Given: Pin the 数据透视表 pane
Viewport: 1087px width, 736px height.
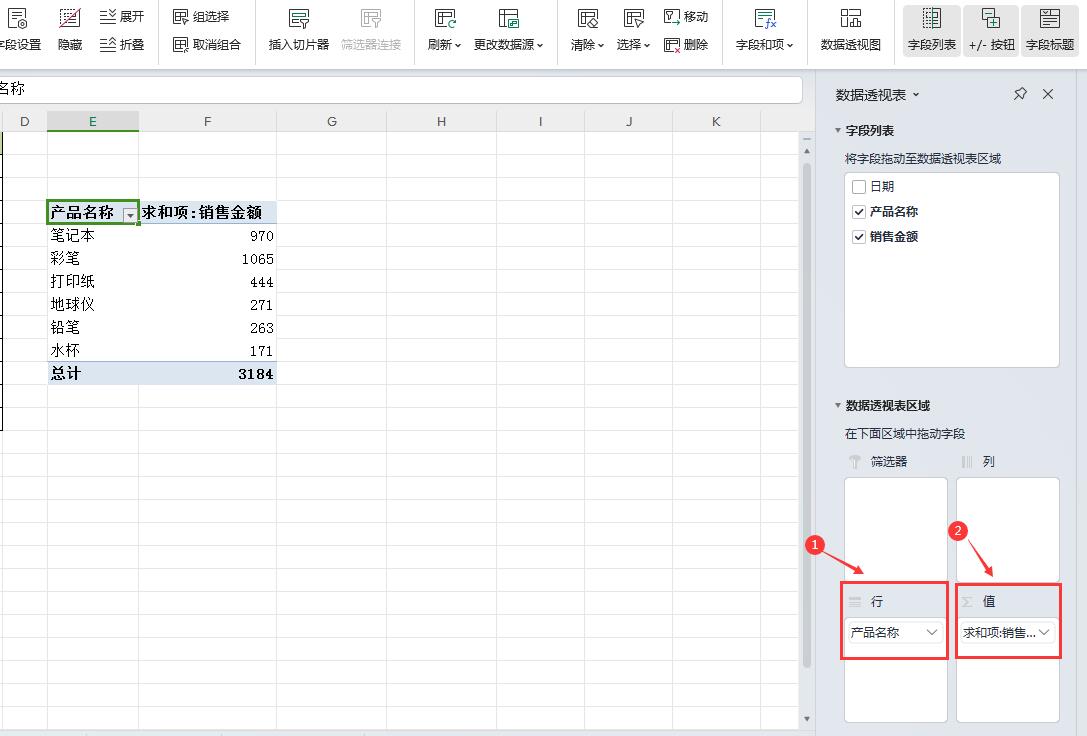Looking at the screenshot, I should (1020, 94).
